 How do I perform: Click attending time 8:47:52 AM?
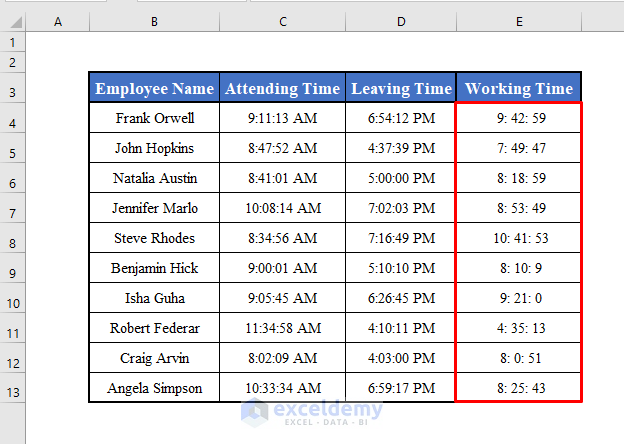(x=283, y=148)
